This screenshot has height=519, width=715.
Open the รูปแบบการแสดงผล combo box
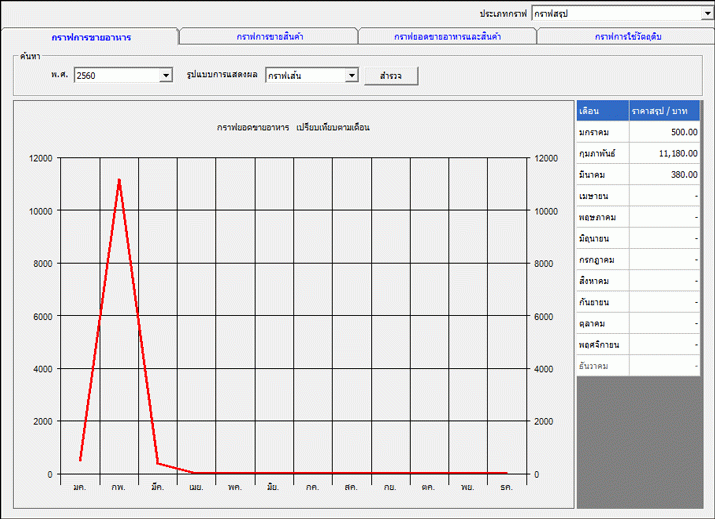351,75
